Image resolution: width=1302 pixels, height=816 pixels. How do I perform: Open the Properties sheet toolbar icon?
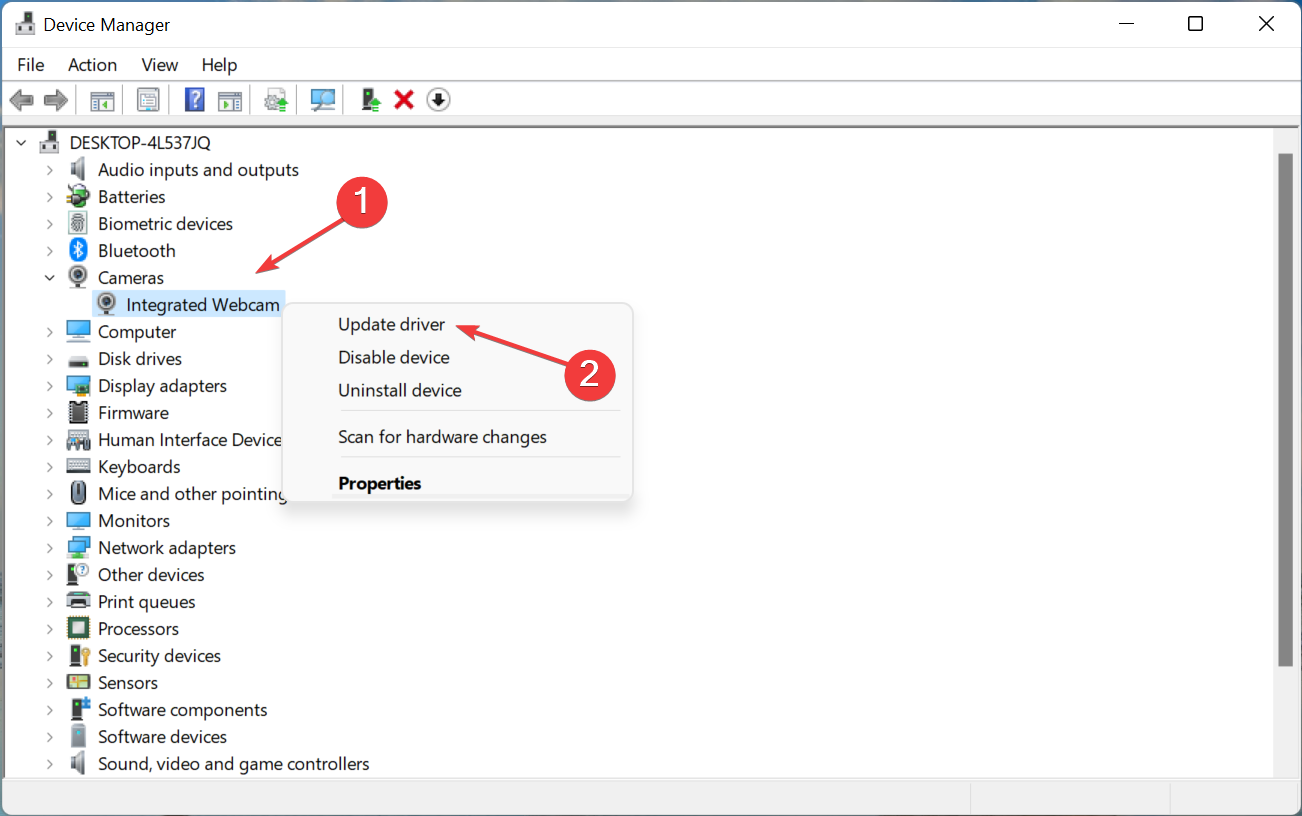pyautogui.click(x=148, y=100)
